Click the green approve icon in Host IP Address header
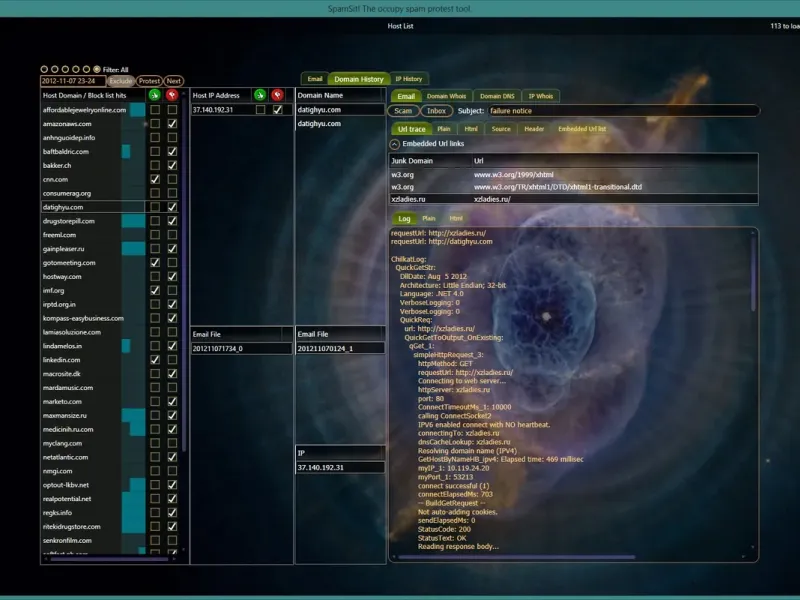Viewport: 800px width, 600px height. [x=260, y=95]
